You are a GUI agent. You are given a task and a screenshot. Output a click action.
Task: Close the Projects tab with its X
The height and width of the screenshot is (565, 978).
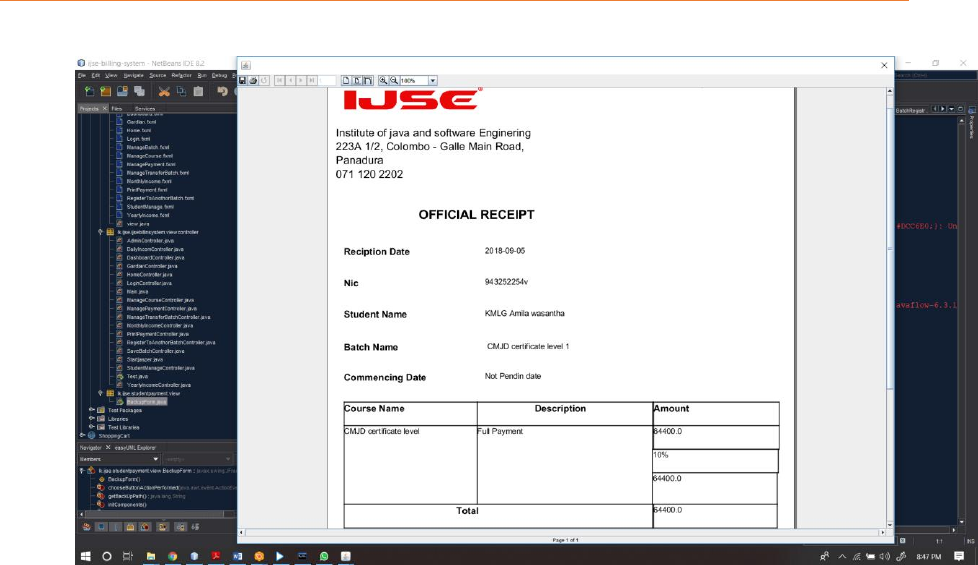click(105, 109)
